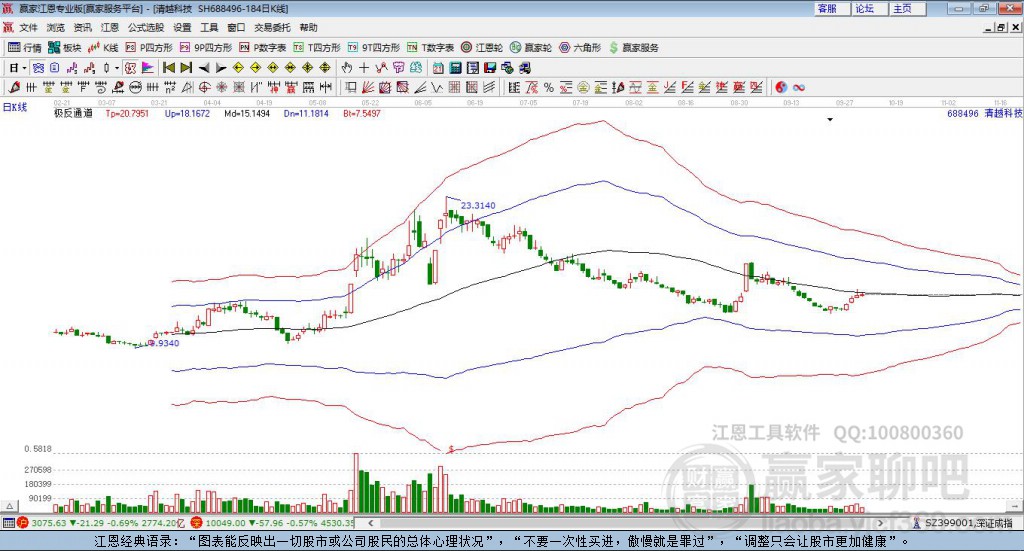Open the calculator icon

(x=455, y=68)
